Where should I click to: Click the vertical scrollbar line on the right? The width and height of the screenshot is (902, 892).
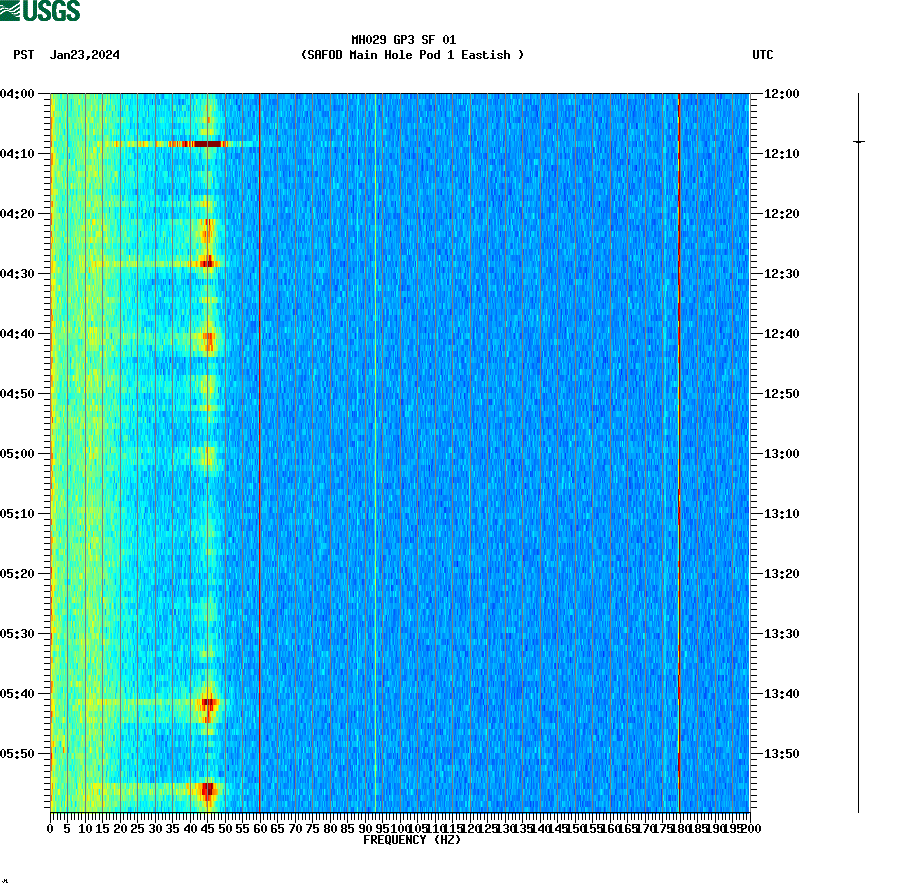coord(857,450)
